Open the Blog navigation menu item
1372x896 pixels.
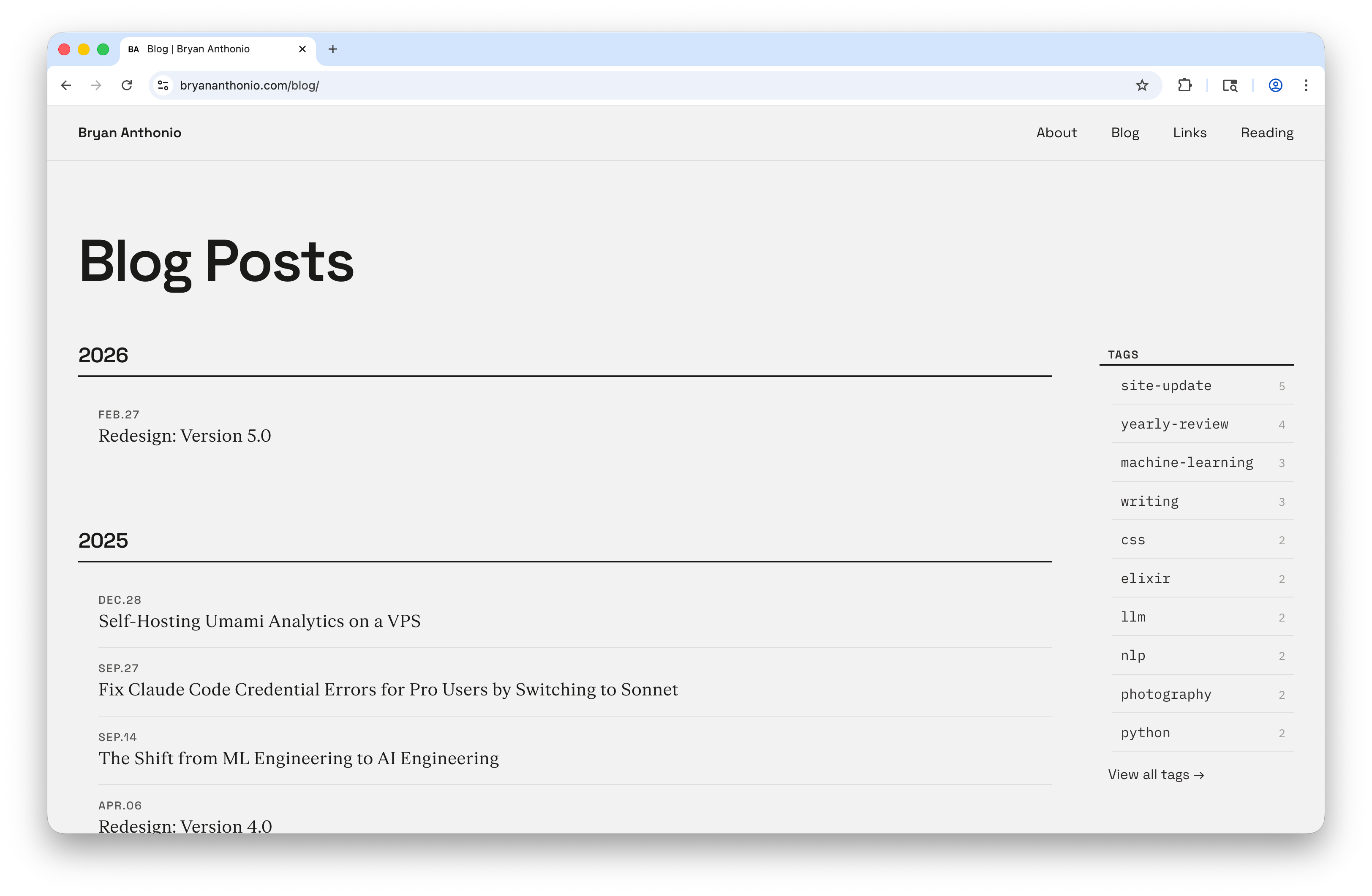(1125, 133)
